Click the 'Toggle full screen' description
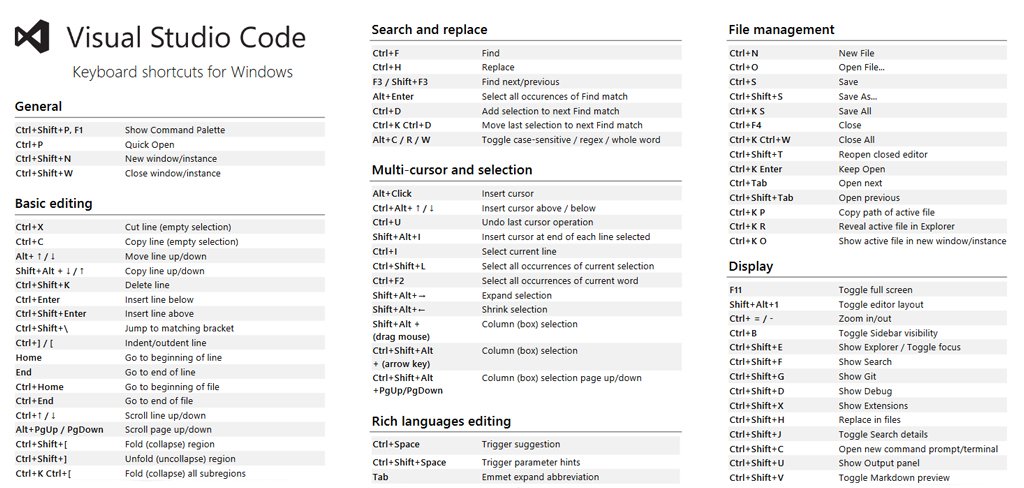Viewport: 1024px width, 488px height. (x=875, y=290)
